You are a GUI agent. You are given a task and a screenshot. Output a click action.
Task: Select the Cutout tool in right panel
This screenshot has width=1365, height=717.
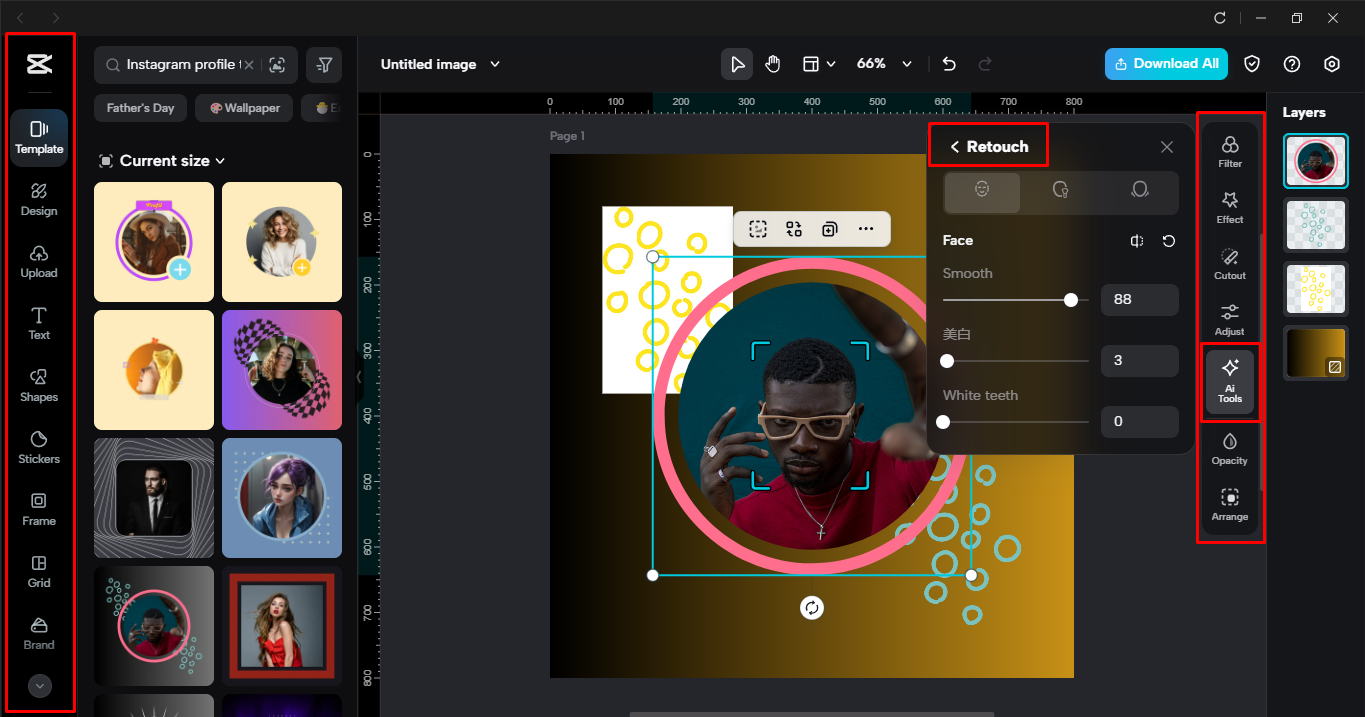coord(1230,262)
